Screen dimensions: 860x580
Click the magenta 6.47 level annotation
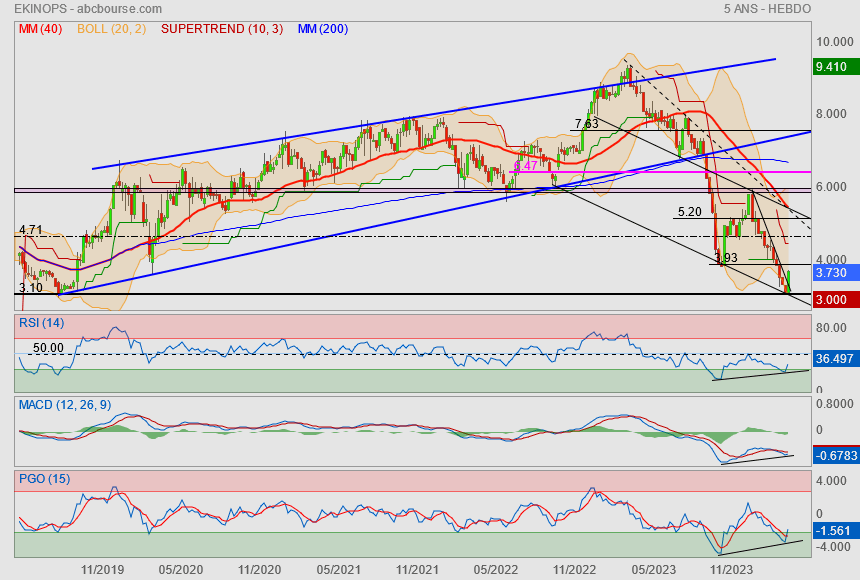click(x=525, y=166)
